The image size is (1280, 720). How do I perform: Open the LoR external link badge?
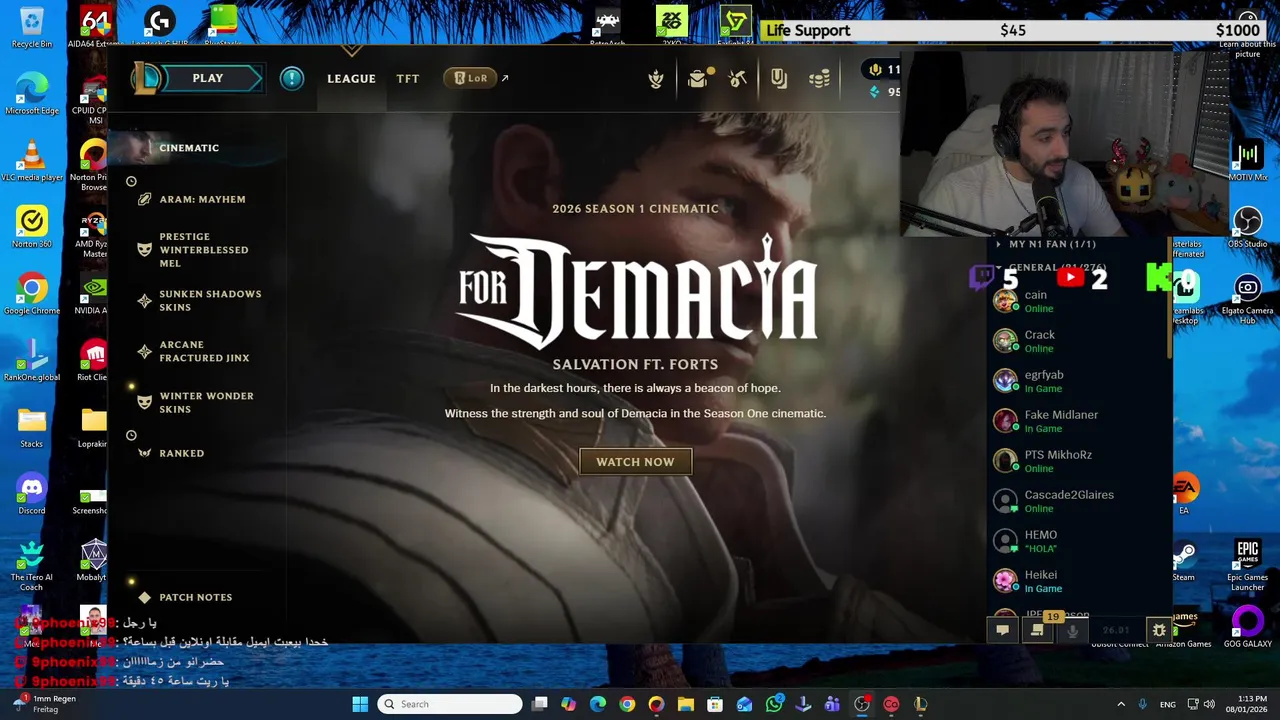pos(471,78)
